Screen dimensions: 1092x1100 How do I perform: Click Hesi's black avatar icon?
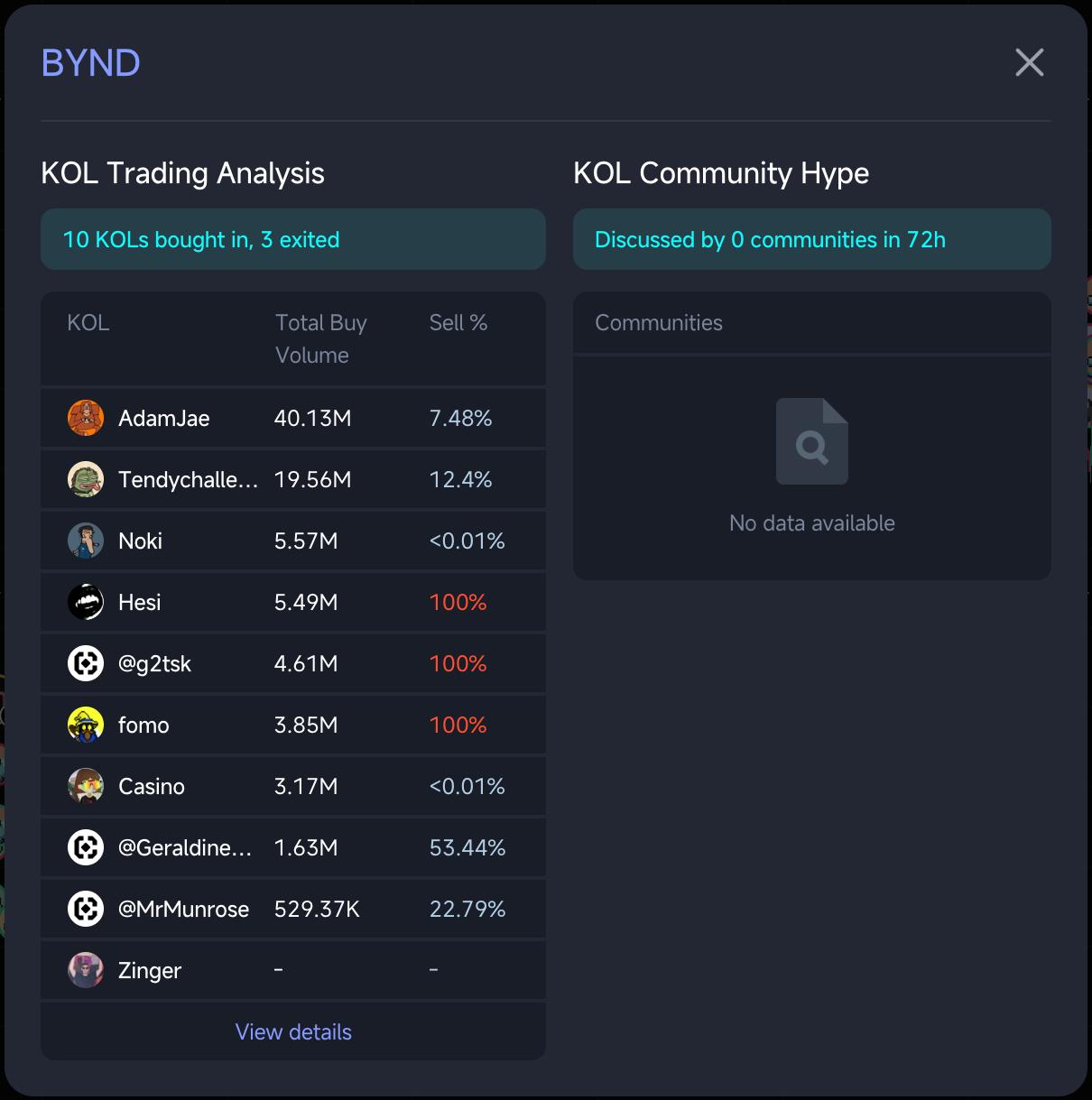point(86,602)
